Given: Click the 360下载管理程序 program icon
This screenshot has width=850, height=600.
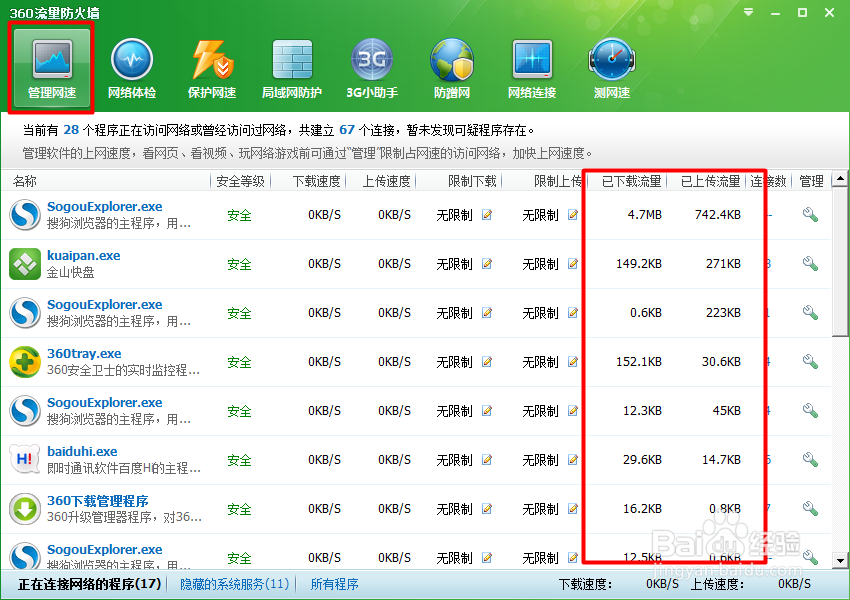Looking at the screenshot, I should pyautogui.click(x=25, y=509).
